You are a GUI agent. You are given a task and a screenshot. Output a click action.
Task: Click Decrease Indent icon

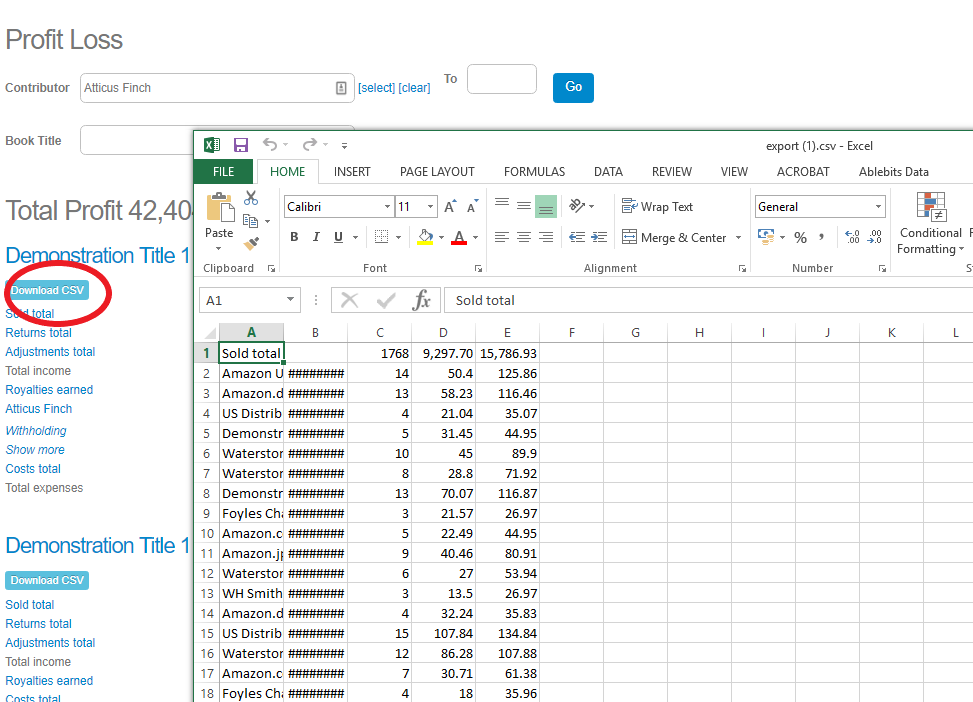tap(577, 237)
